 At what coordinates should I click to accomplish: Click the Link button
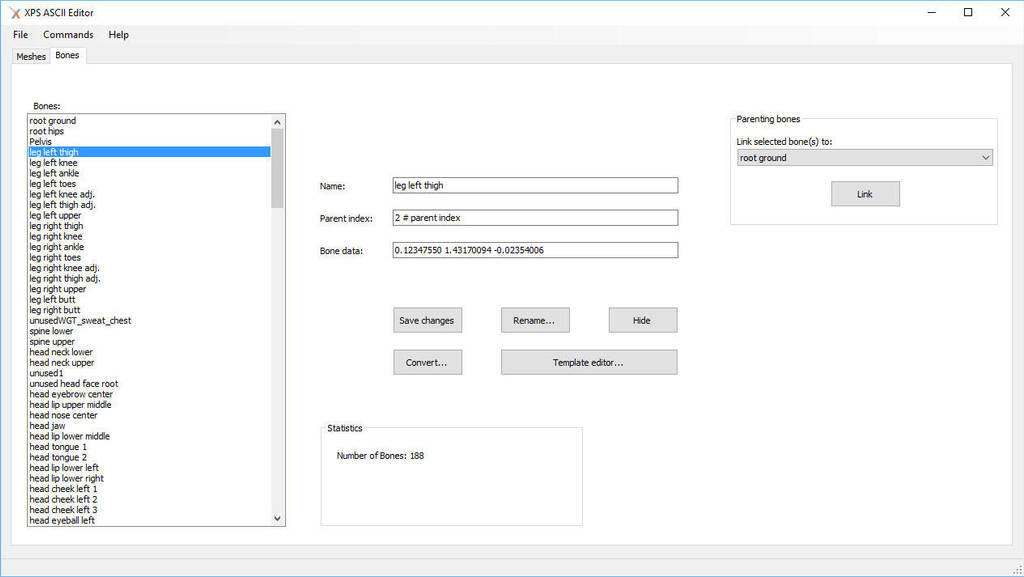865,194
